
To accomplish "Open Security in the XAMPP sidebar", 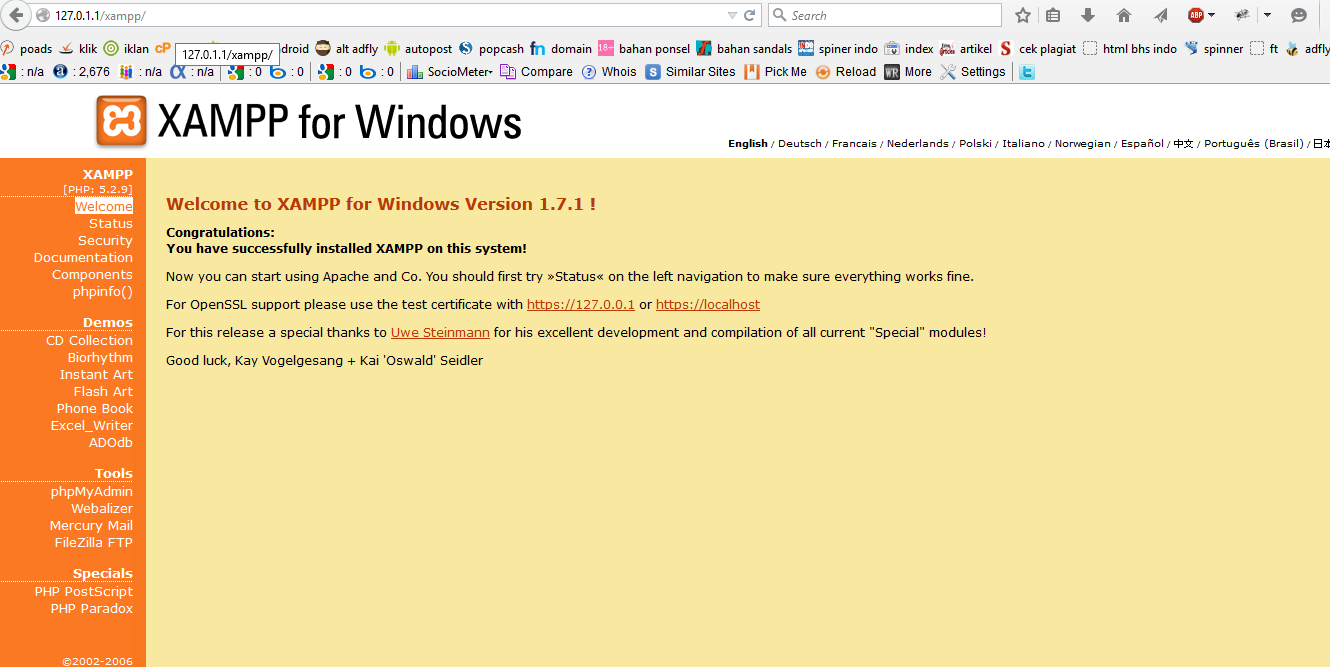I will pos(105,241).
